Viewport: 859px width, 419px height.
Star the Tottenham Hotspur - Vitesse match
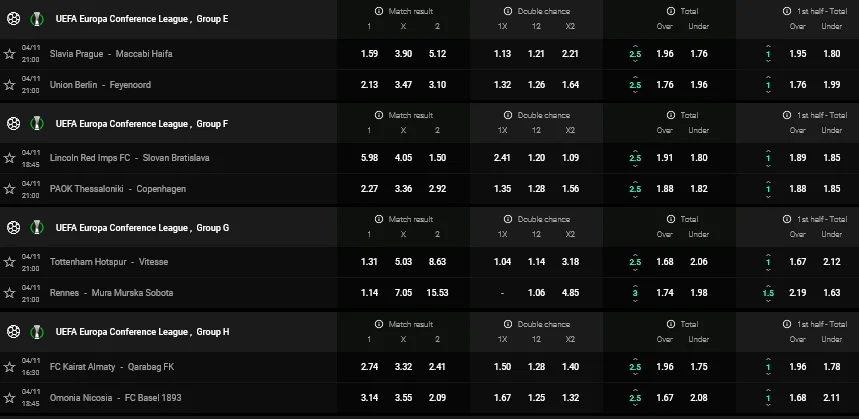[10, 262]
